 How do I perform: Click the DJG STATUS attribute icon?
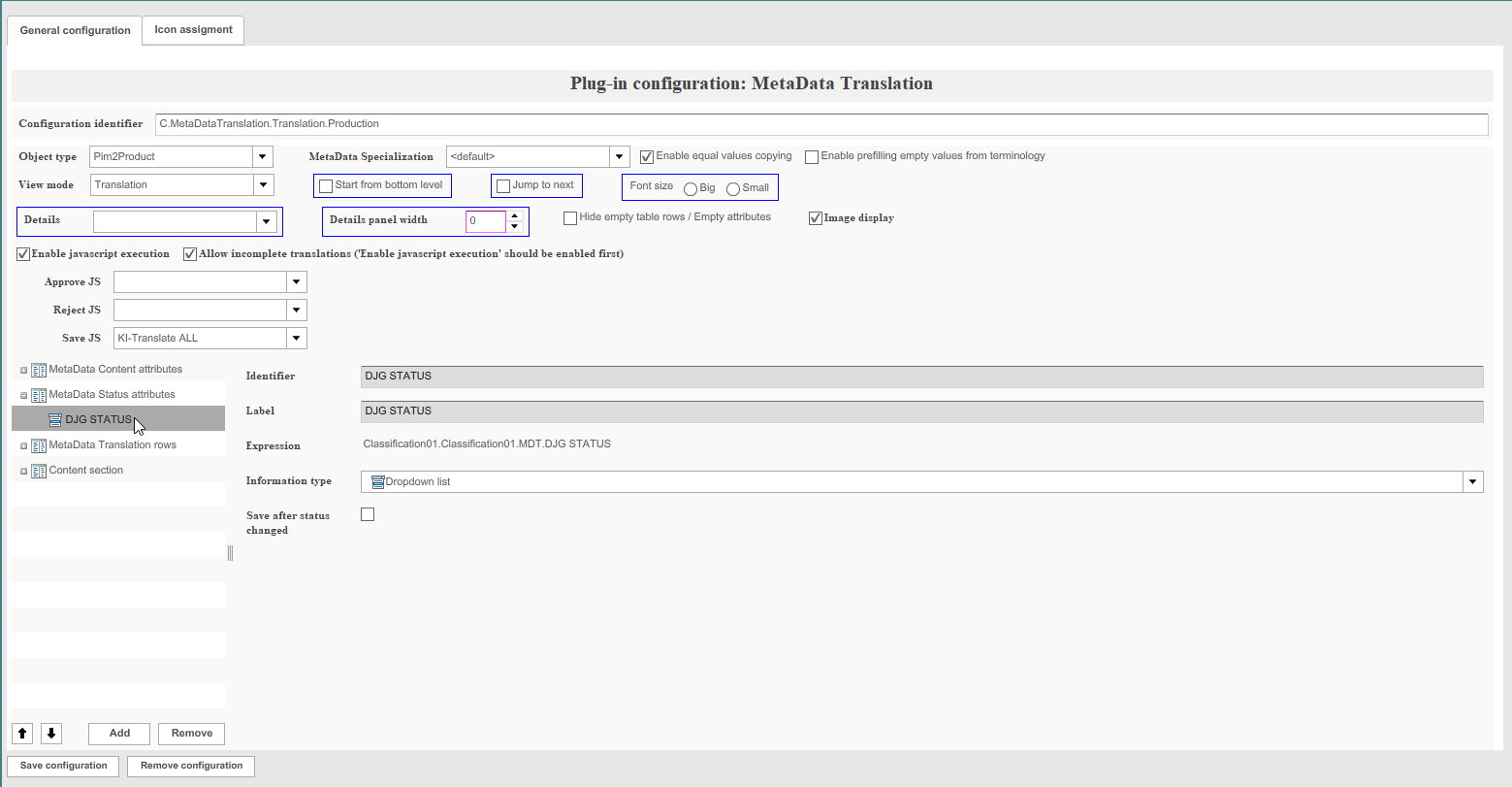tap(54, 419)
